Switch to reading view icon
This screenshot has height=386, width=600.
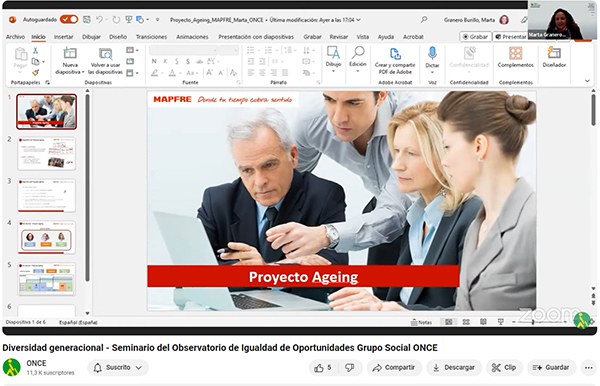(x=483, y=322)
